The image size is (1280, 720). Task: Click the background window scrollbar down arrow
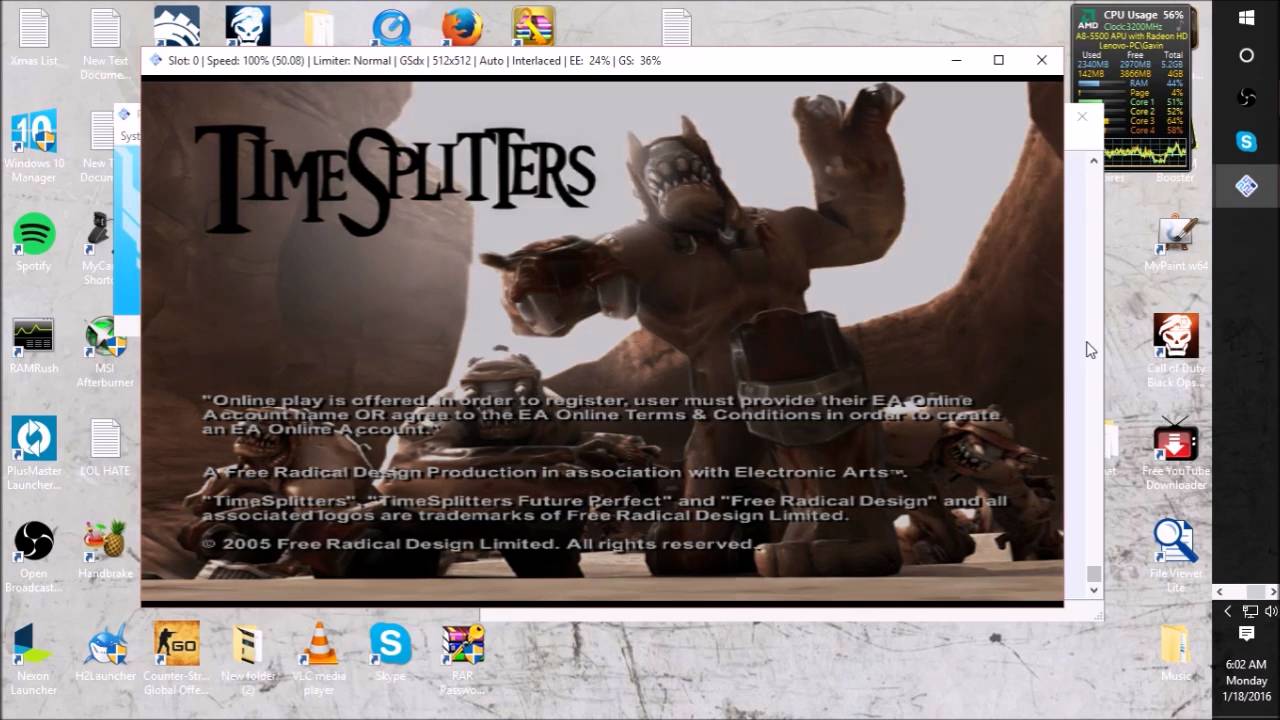1093,590
